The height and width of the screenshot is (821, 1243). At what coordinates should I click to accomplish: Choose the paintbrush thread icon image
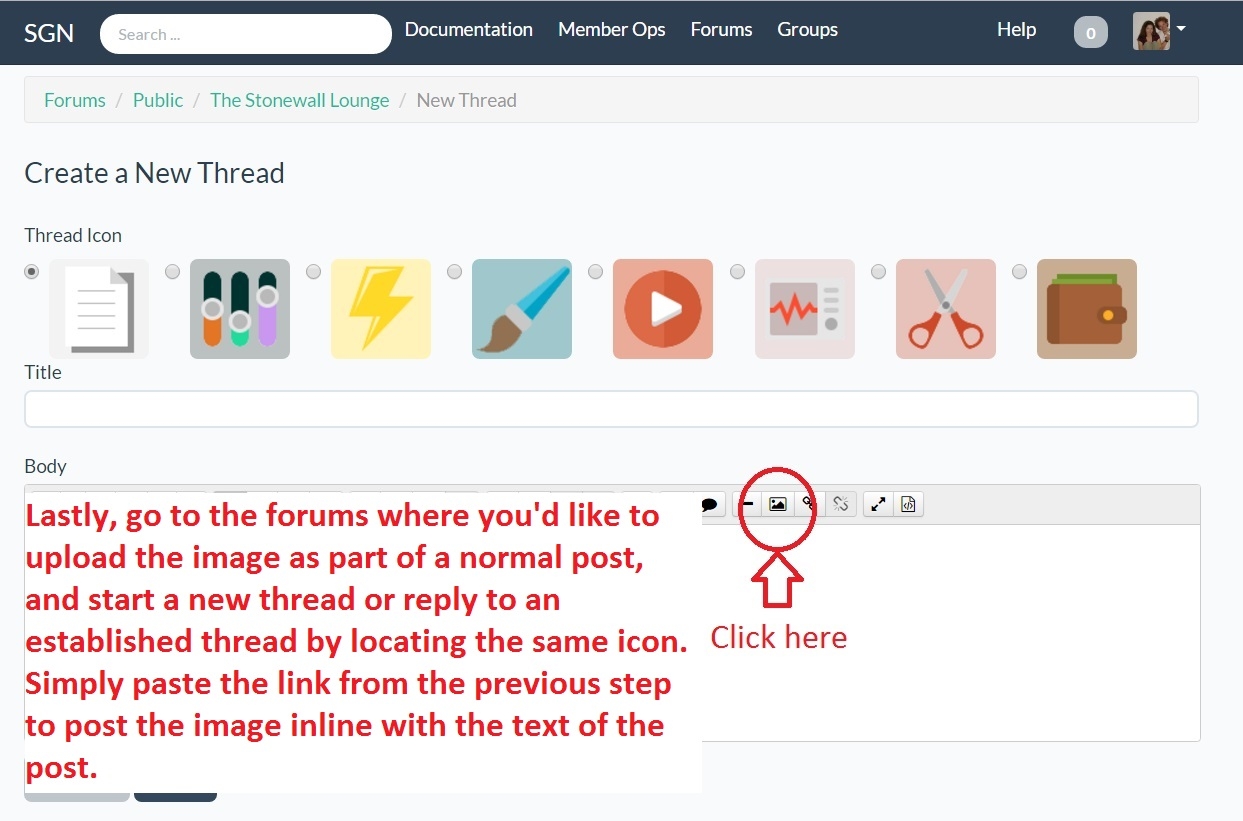(522, 309)
